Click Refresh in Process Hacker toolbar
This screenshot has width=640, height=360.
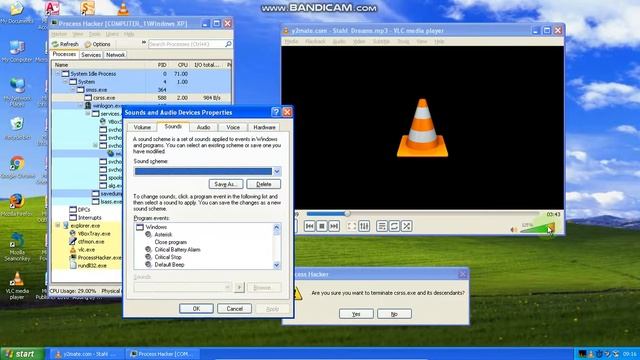coord(65,44)
